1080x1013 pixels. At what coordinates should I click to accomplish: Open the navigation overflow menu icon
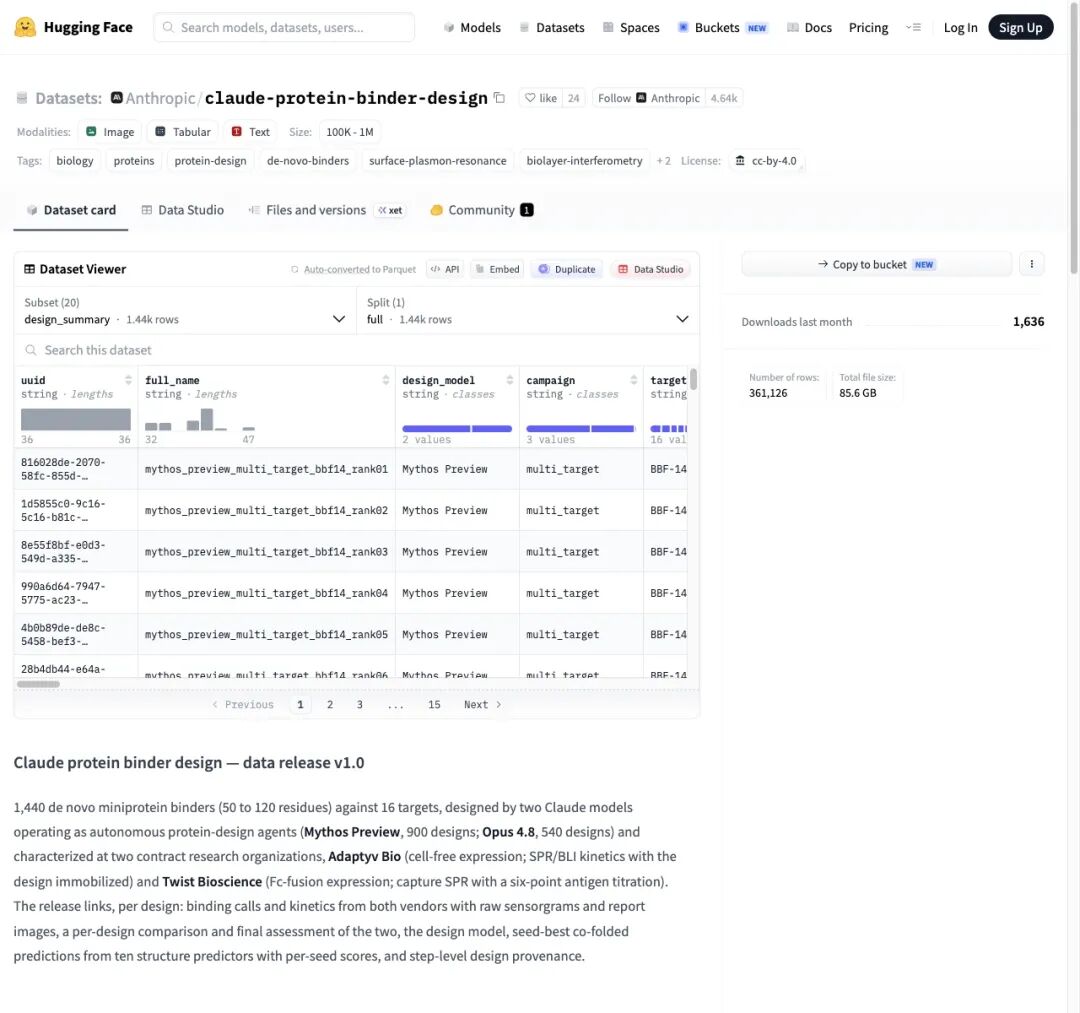click(x=913, y=28)
